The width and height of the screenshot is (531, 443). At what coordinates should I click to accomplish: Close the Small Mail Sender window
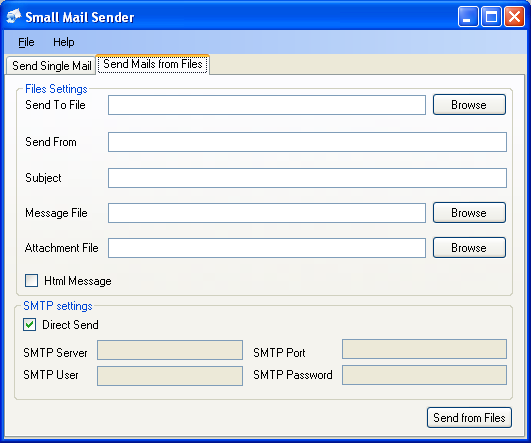coord(514,16)
